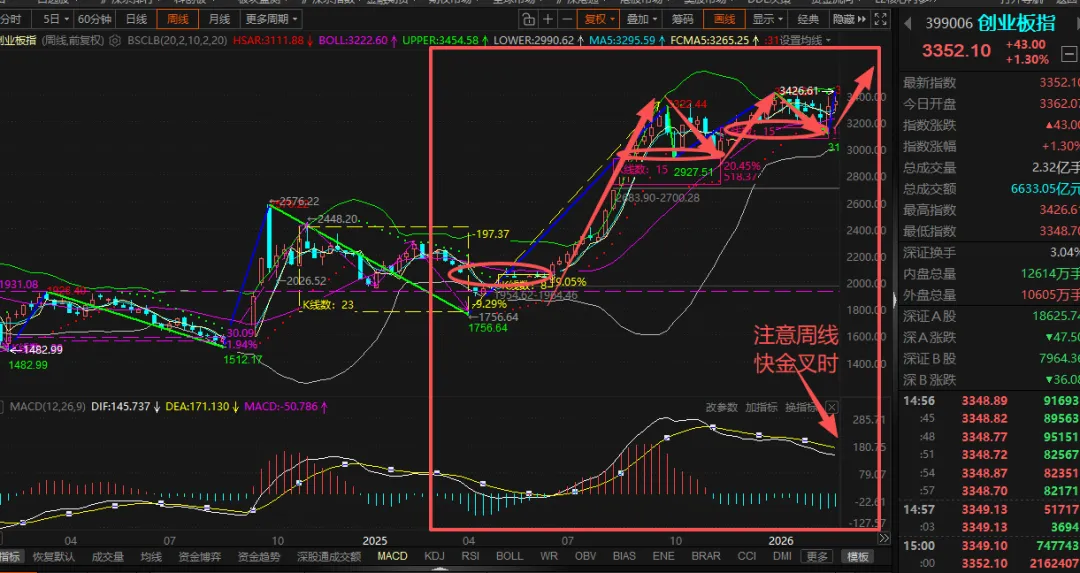Open the 5日 period dropdown
Image resolution: width=1080 pixels, height=573 pixels.
[x=55, y=19]
